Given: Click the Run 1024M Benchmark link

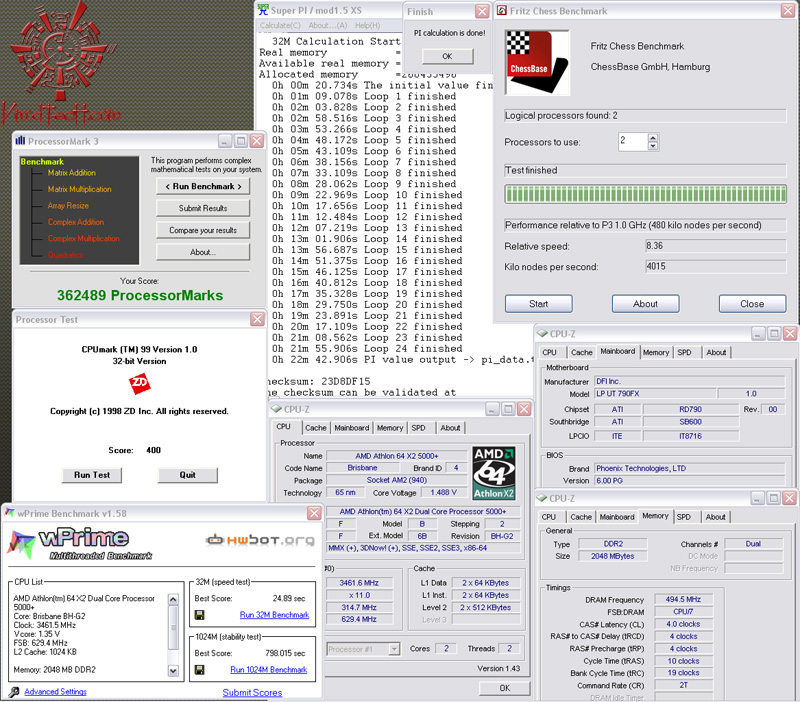Looking at the screenshot, I should 269,669.
